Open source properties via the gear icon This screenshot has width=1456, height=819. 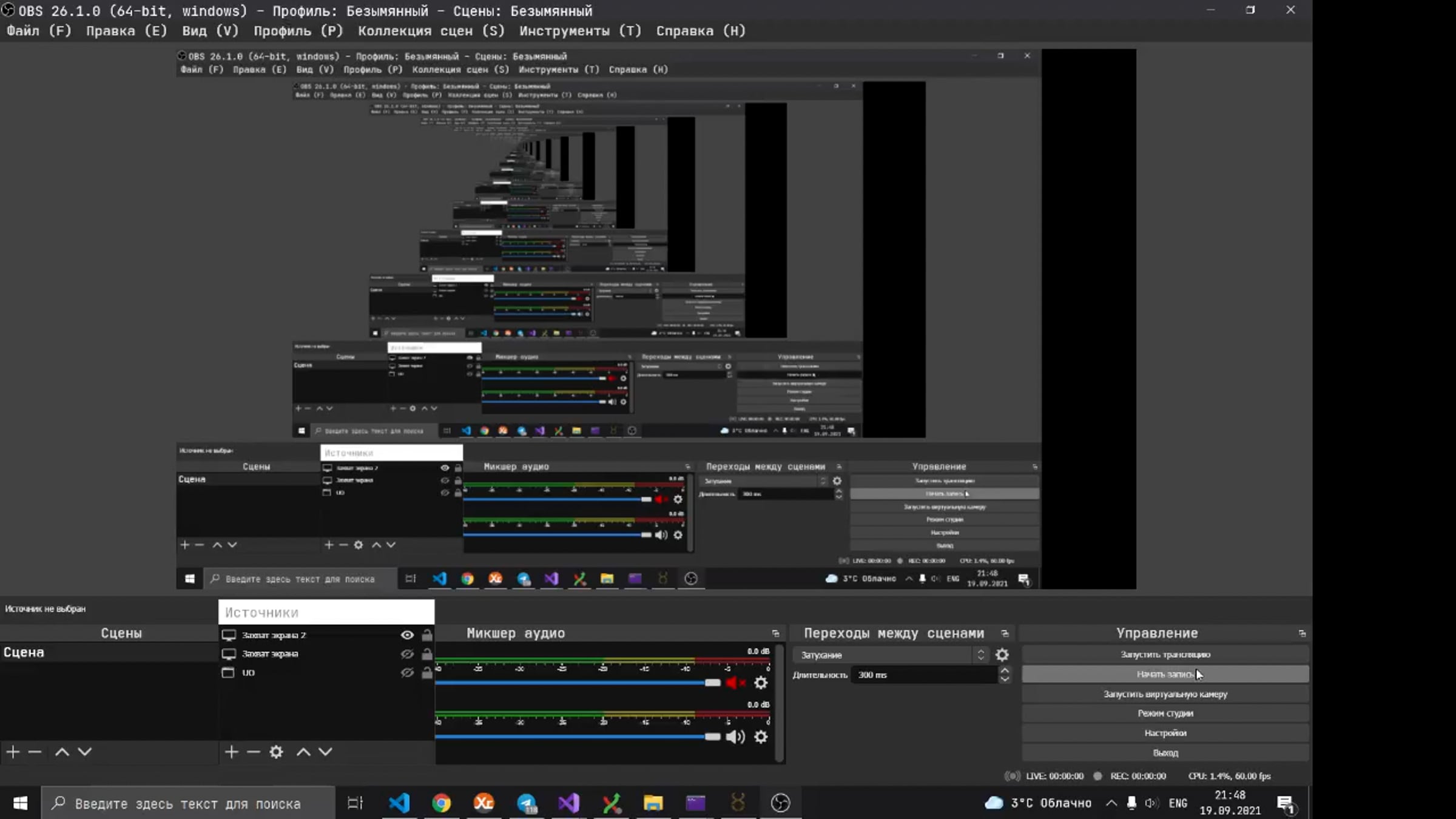[x=277, y=752]
